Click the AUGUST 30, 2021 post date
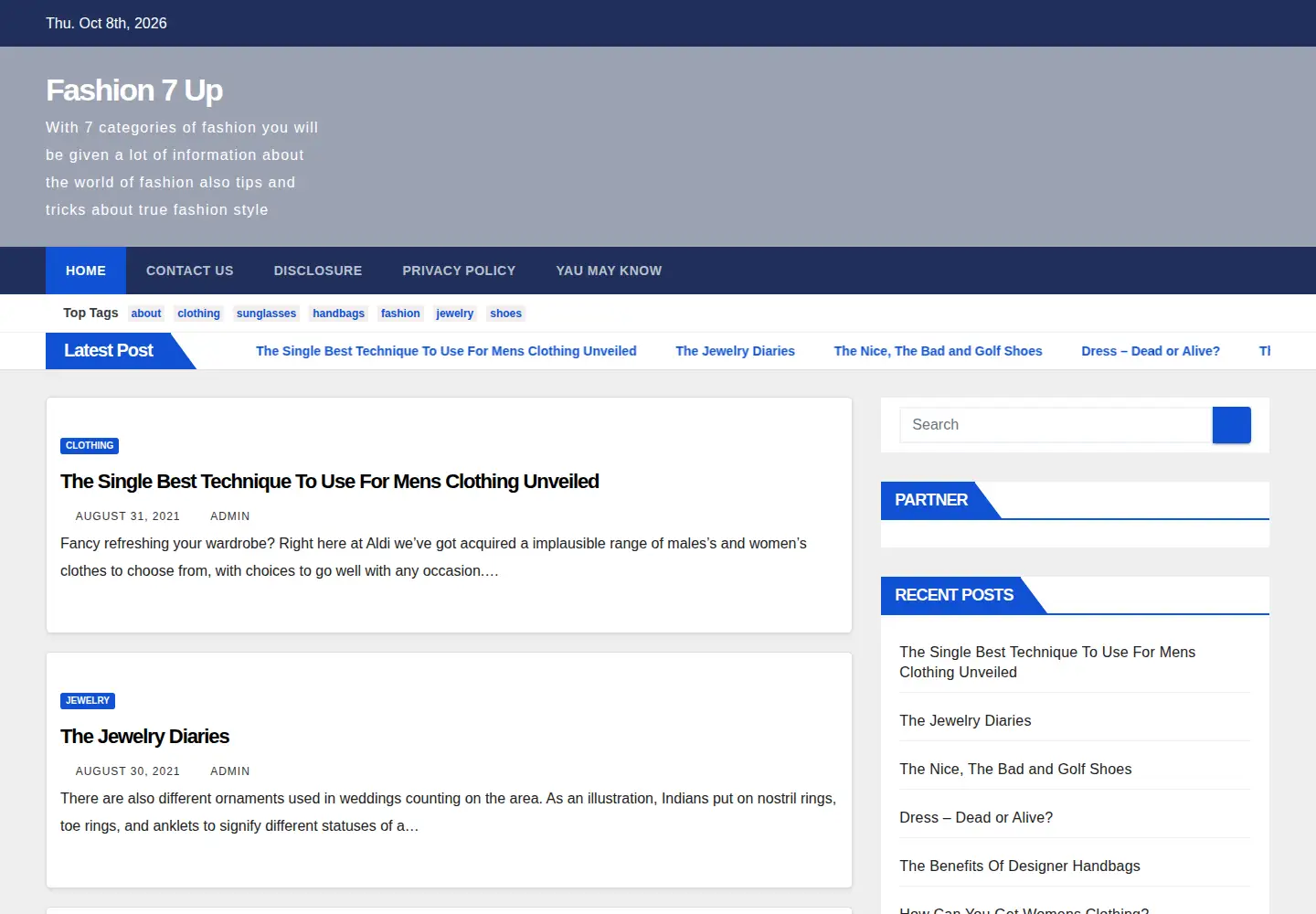 tap(127, 771)
